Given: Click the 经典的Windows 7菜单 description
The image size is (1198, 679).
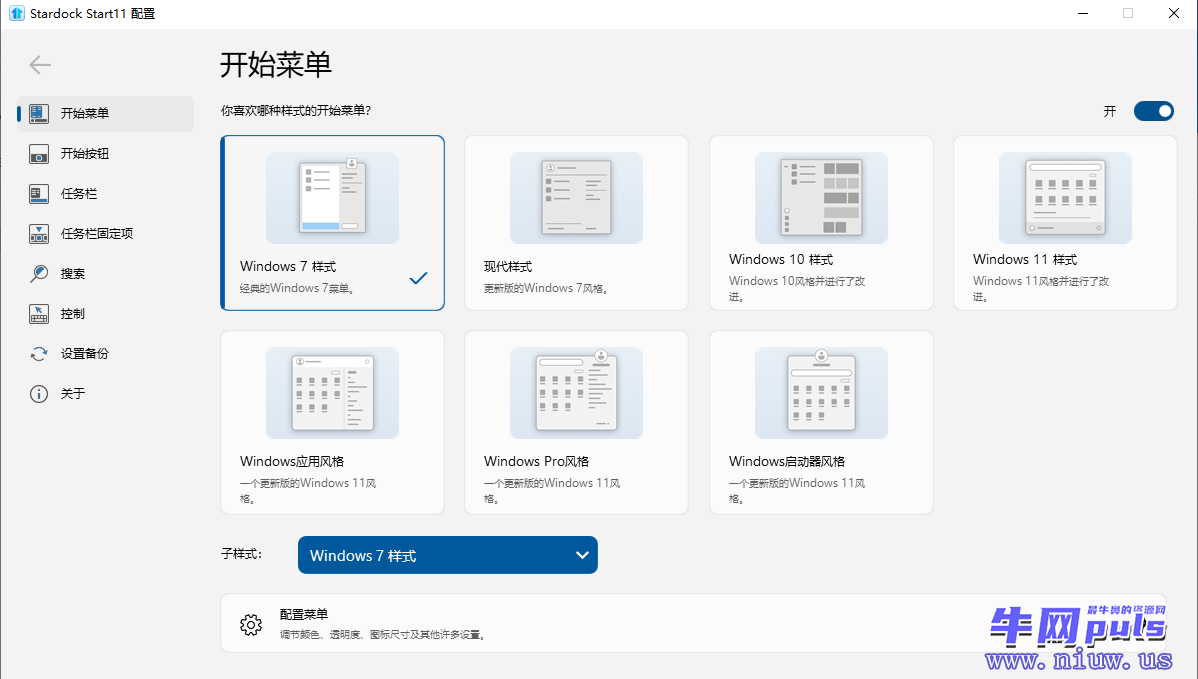Looking at the screenshot, I should 296,289.
